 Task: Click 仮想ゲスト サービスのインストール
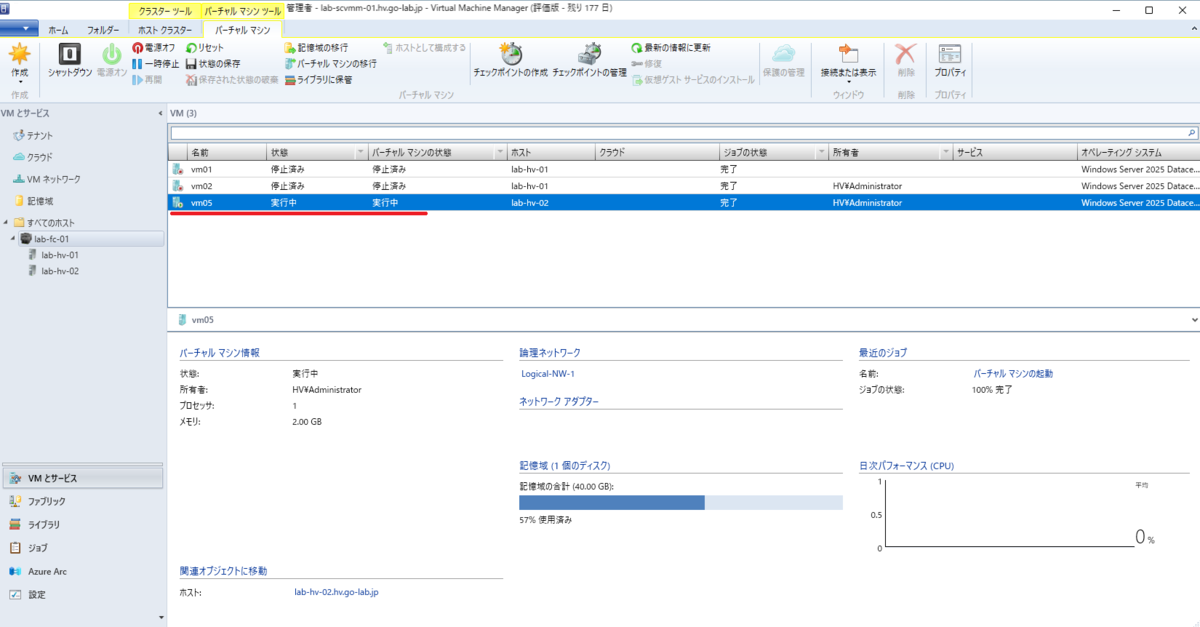(693, 79)
